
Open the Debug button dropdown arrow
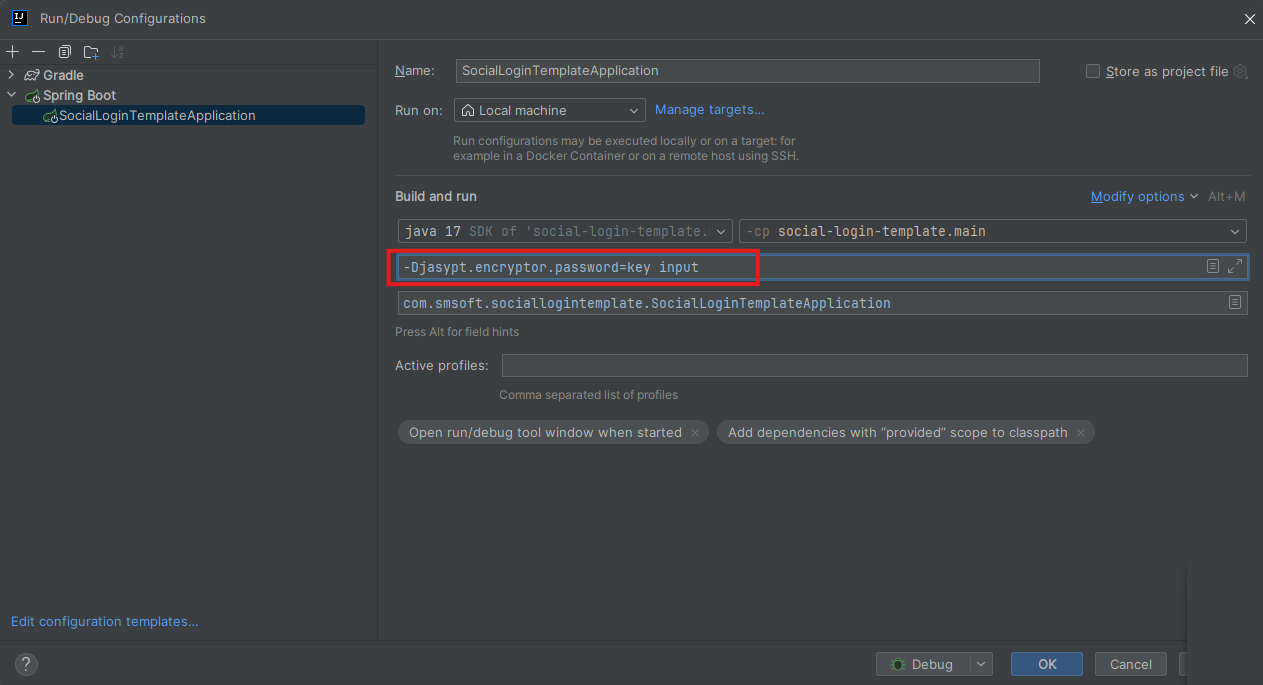[x=982, y=664]
